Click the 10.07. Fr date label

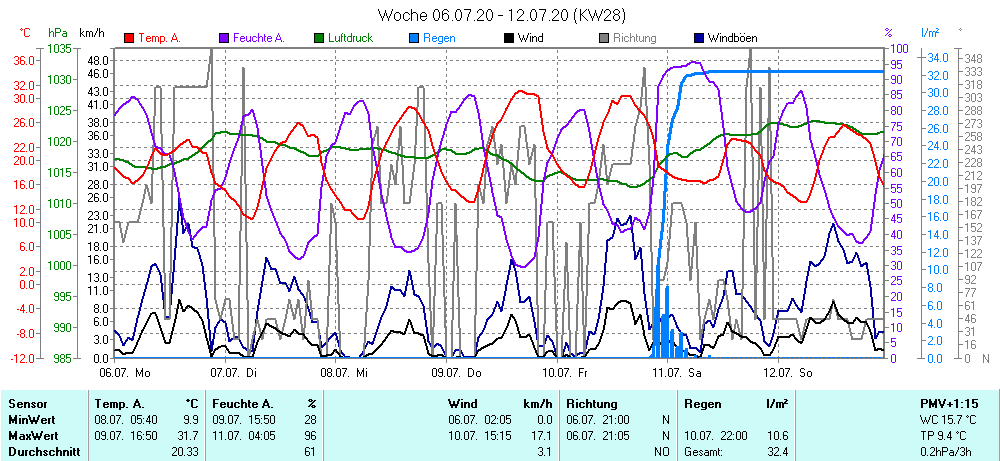tap(562, 372)
